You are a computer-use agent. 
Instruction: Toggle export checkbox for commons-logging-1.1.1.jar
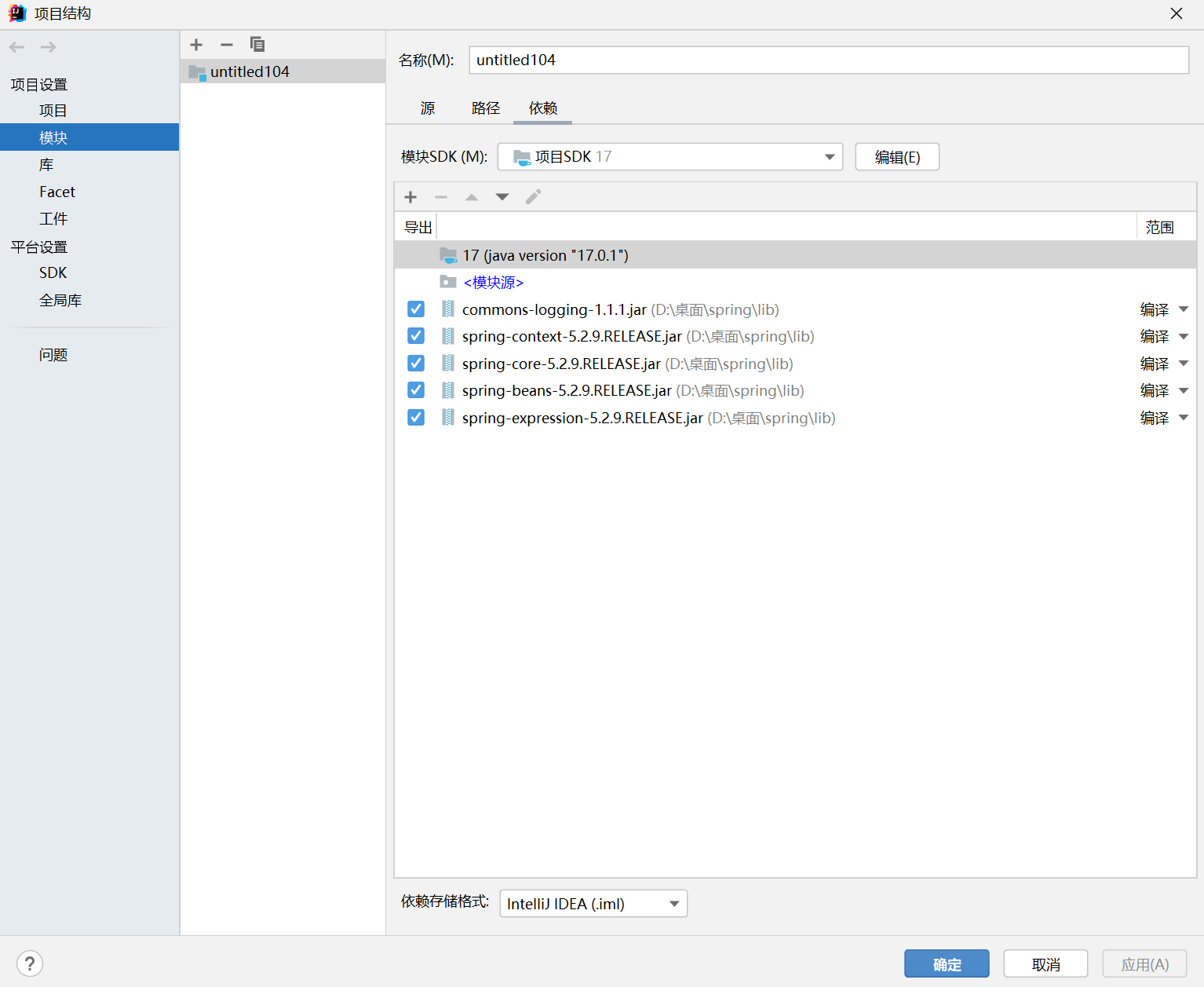[416, 309]
